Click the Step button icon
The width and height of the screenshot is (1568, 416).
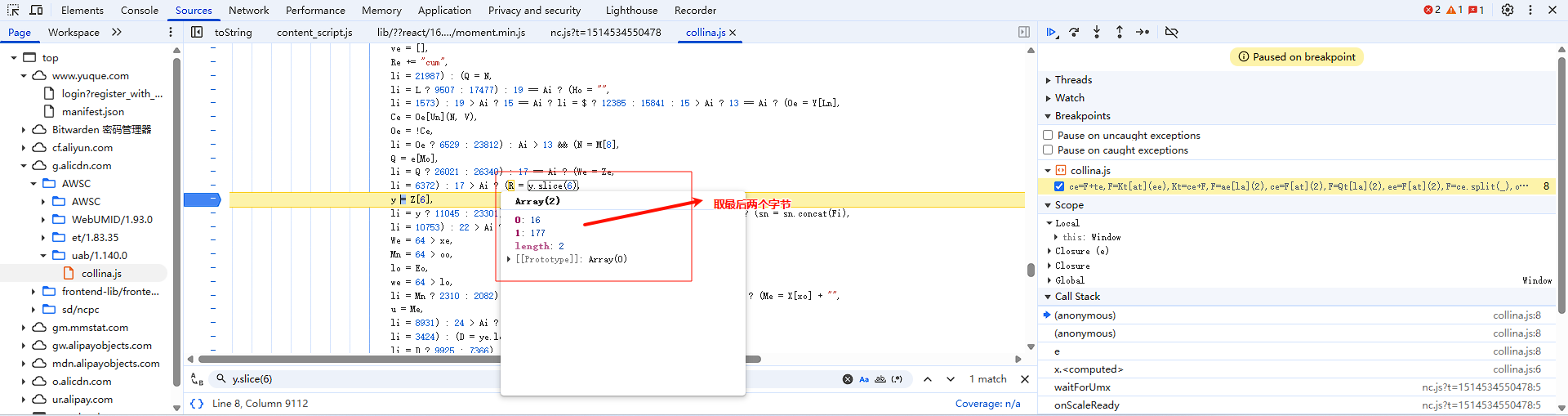(x=1143, y=32)
